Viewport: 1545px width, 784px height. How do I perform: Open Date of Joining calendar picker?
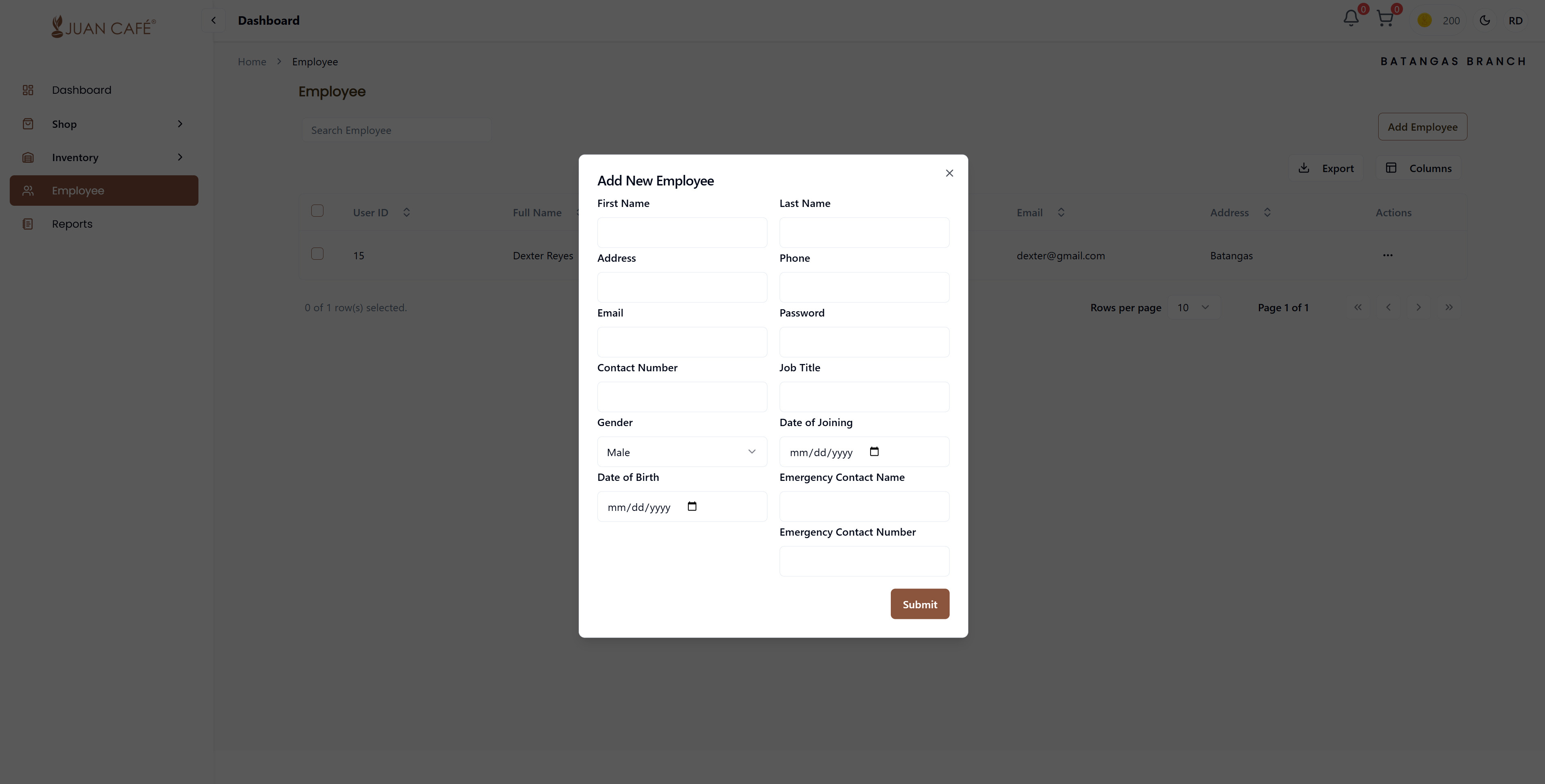tap(874, 452)
